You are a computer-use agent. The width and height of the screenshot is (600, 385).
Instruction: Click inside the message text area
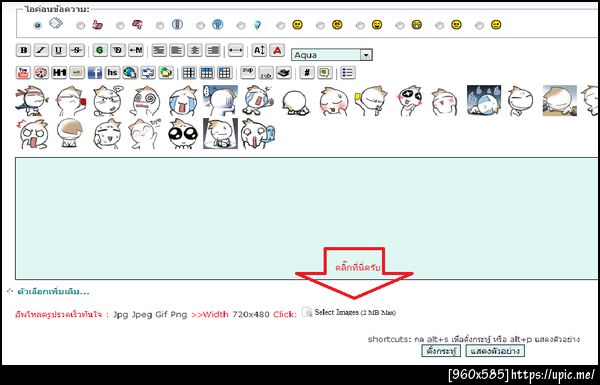click(306, 218)
